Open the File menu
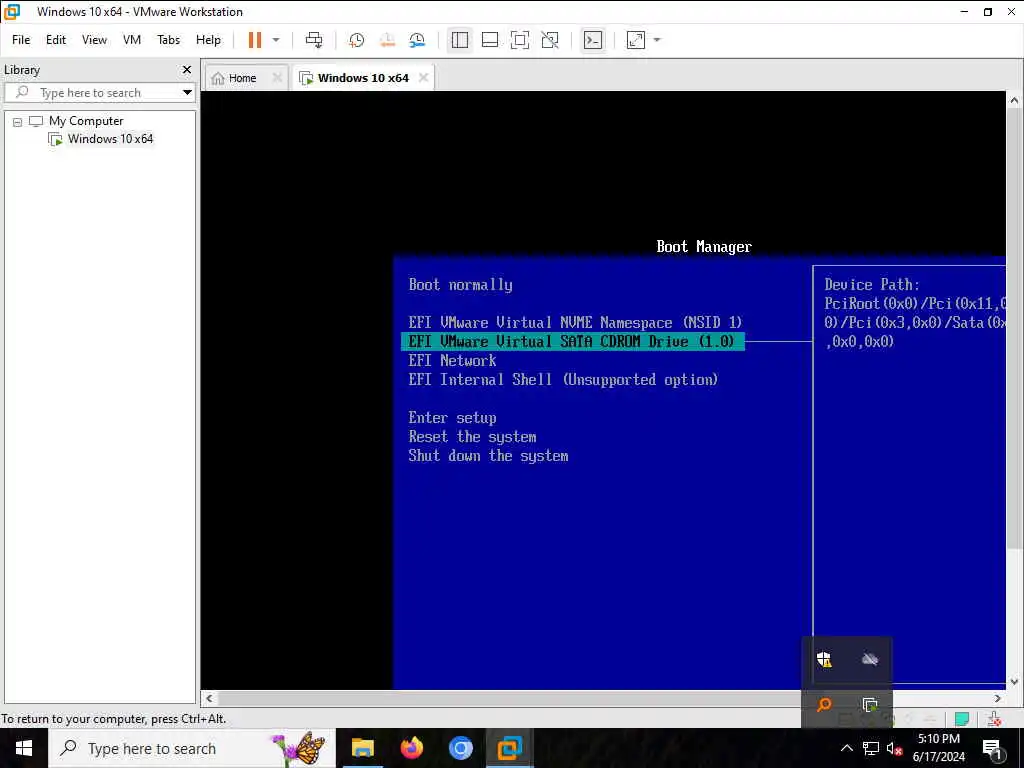 coord(21,40)
